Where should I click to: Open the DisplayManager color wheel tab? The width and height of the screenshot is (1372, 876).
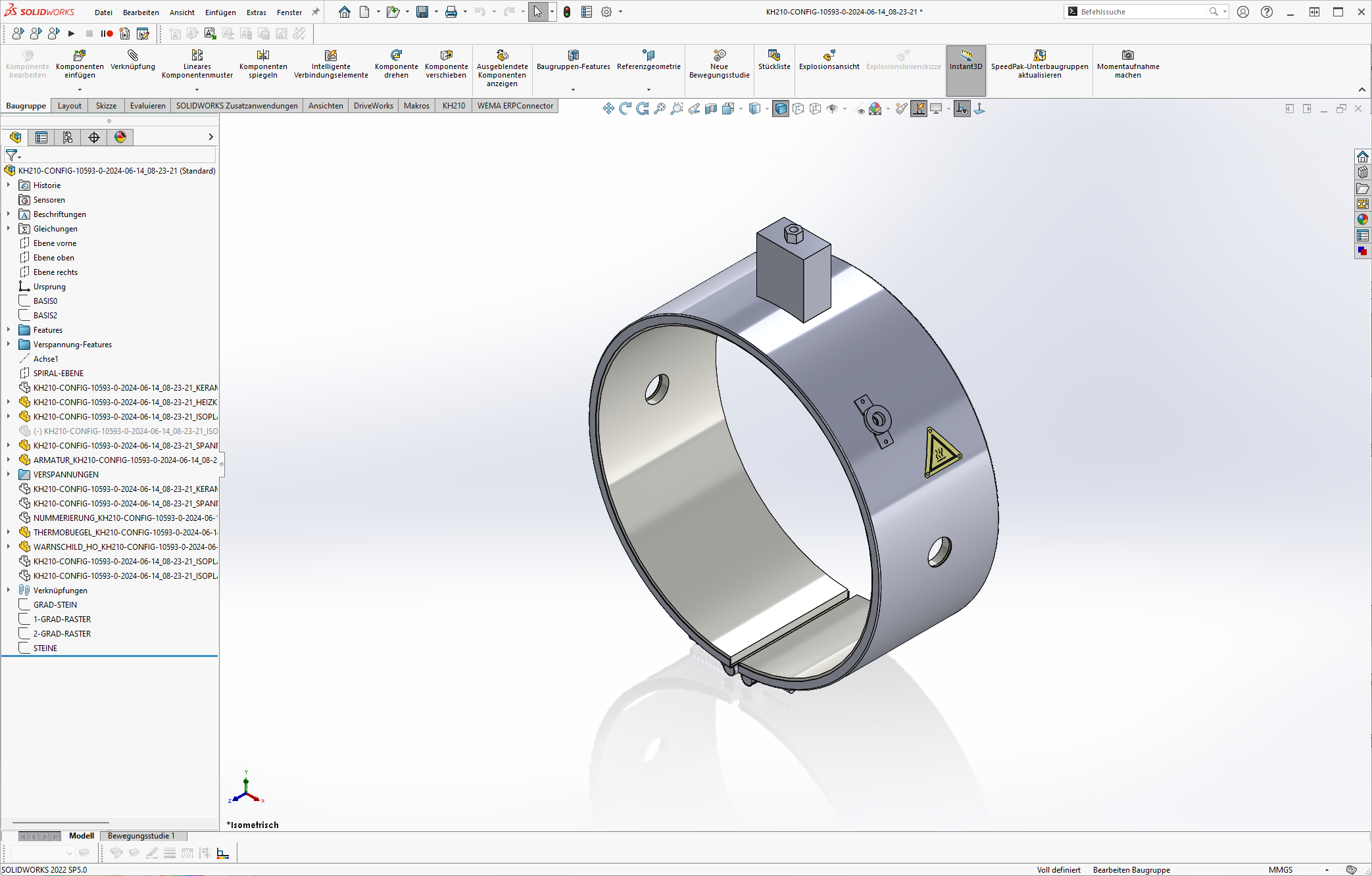(120, 137)
